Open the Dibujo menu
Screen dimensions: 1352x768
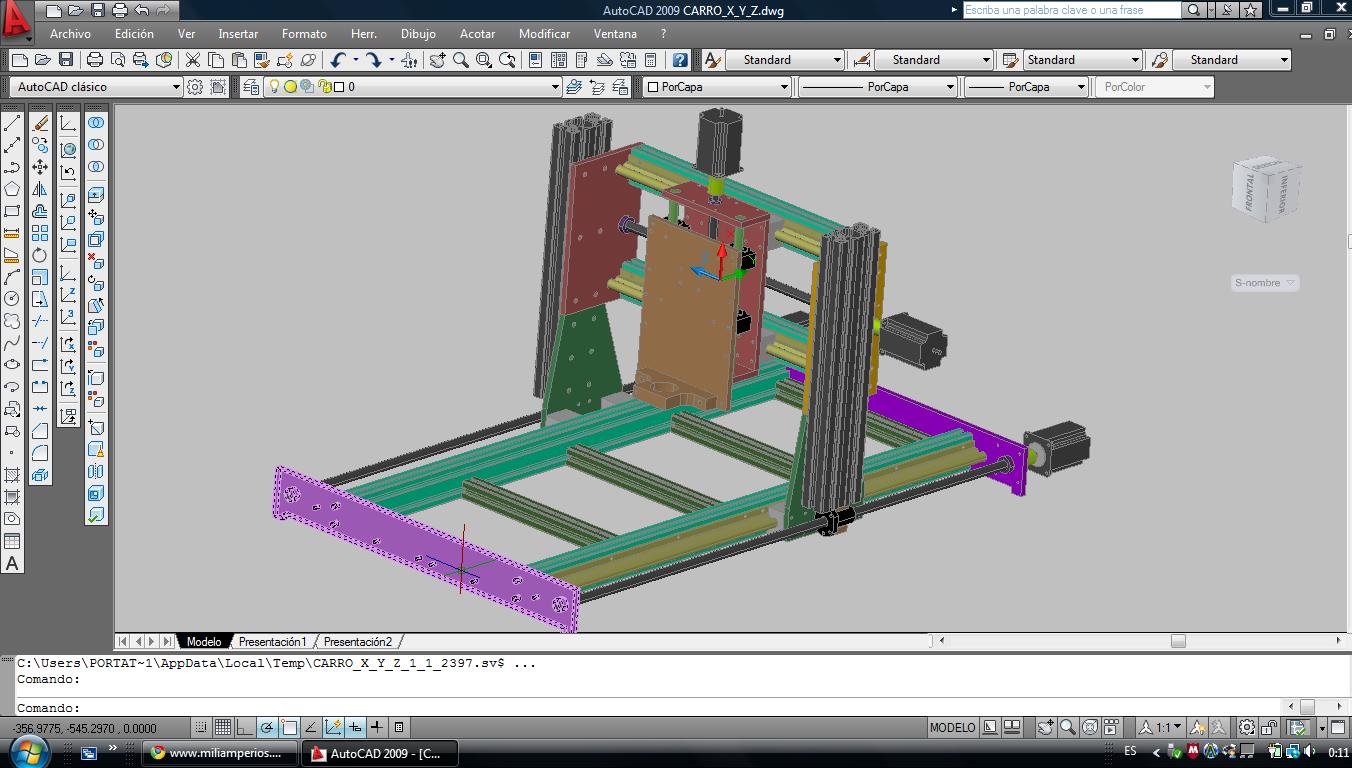(418, 33)
